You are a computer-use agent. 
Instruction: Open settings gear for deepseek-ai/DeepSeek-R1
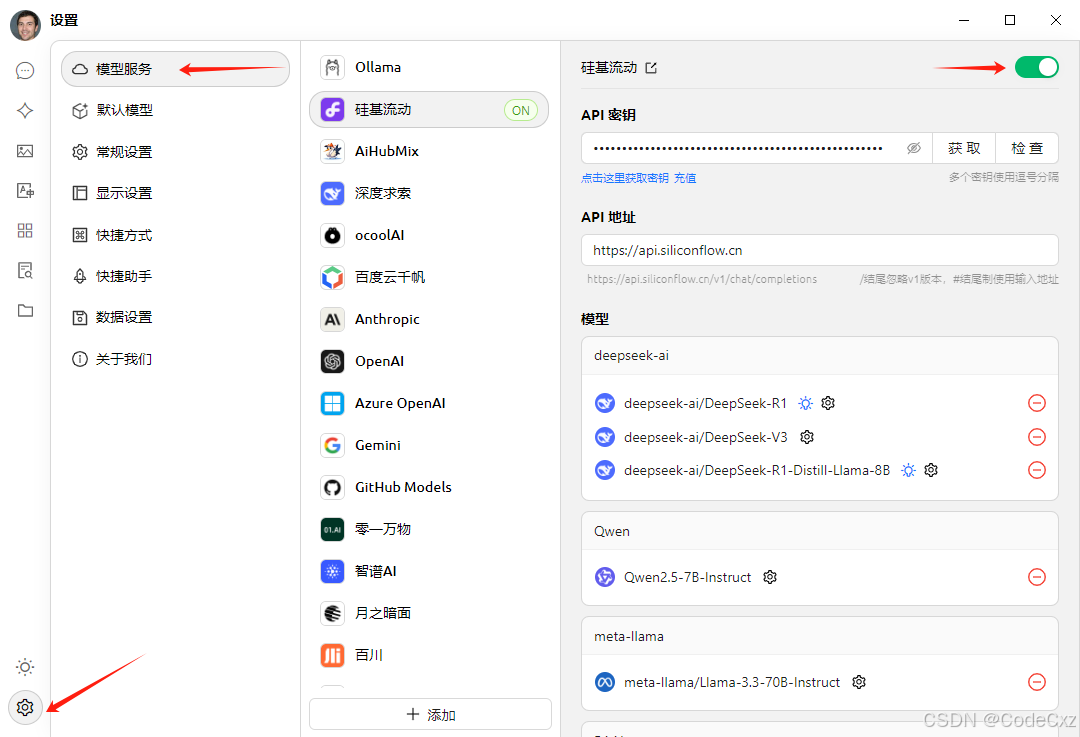[x=828, y=403]
